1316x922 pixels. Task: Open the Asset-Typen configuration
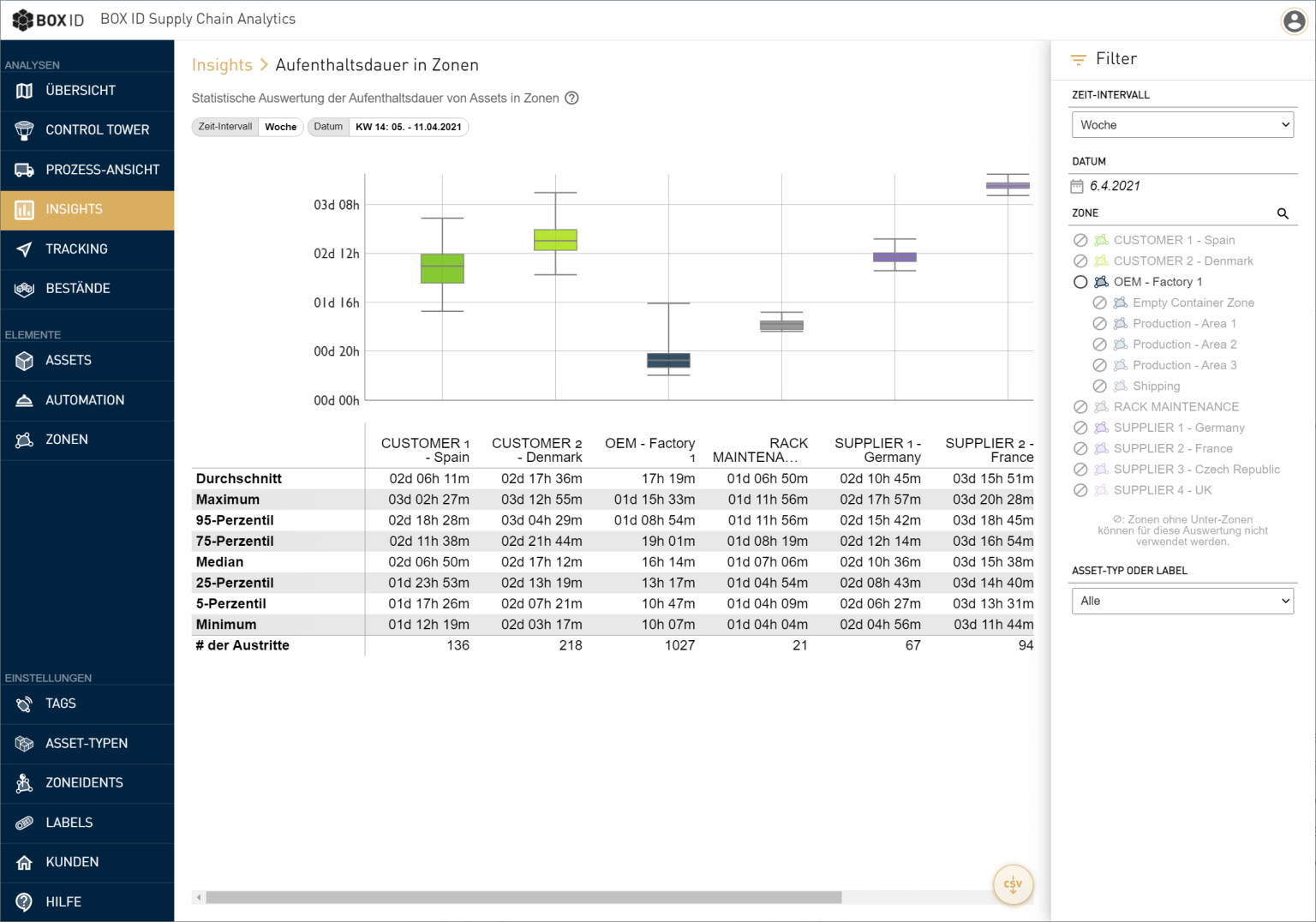tap(86, 743)
